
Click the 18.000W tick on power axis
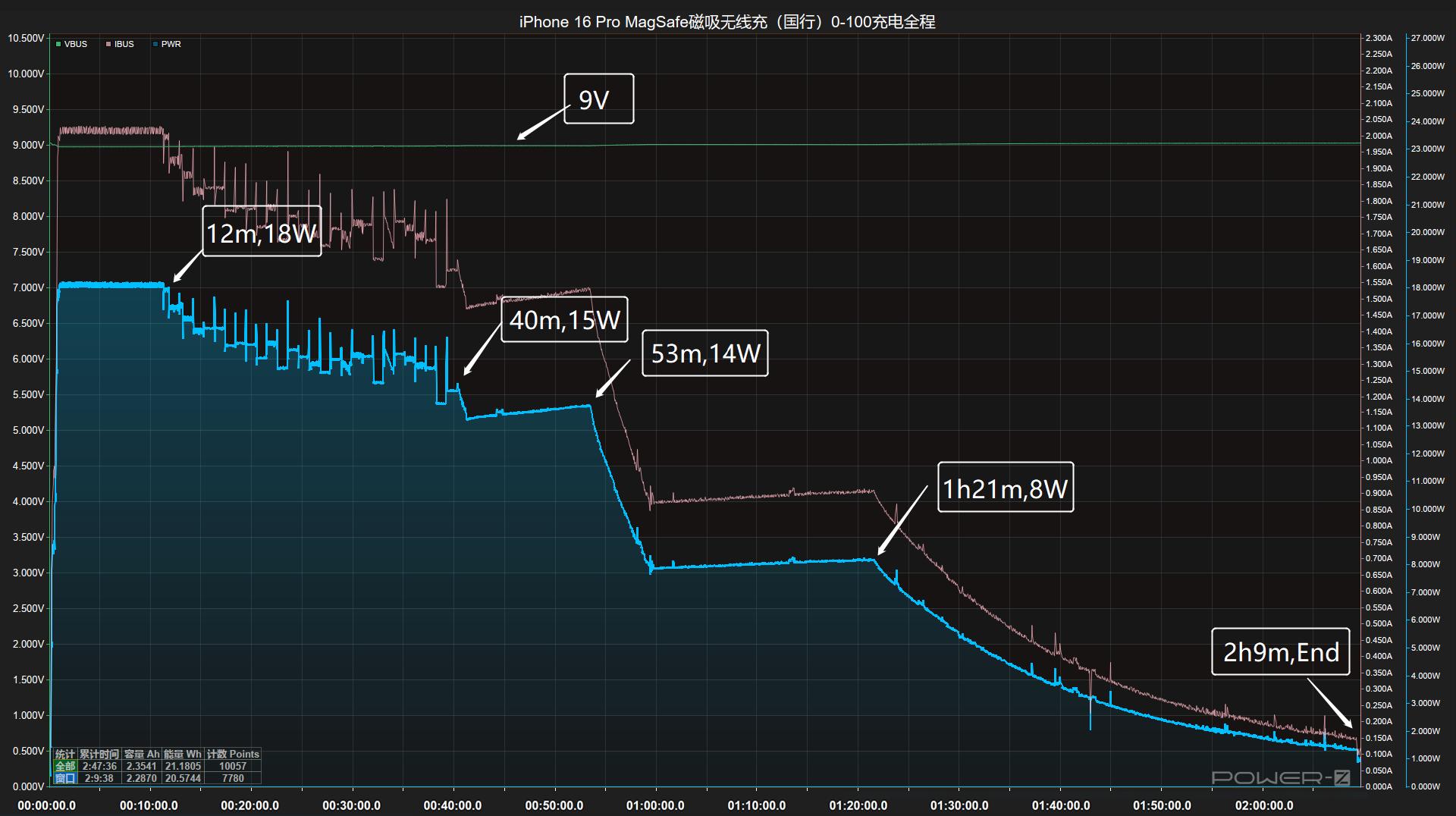pyautogui.click(x=1427, y=287)
